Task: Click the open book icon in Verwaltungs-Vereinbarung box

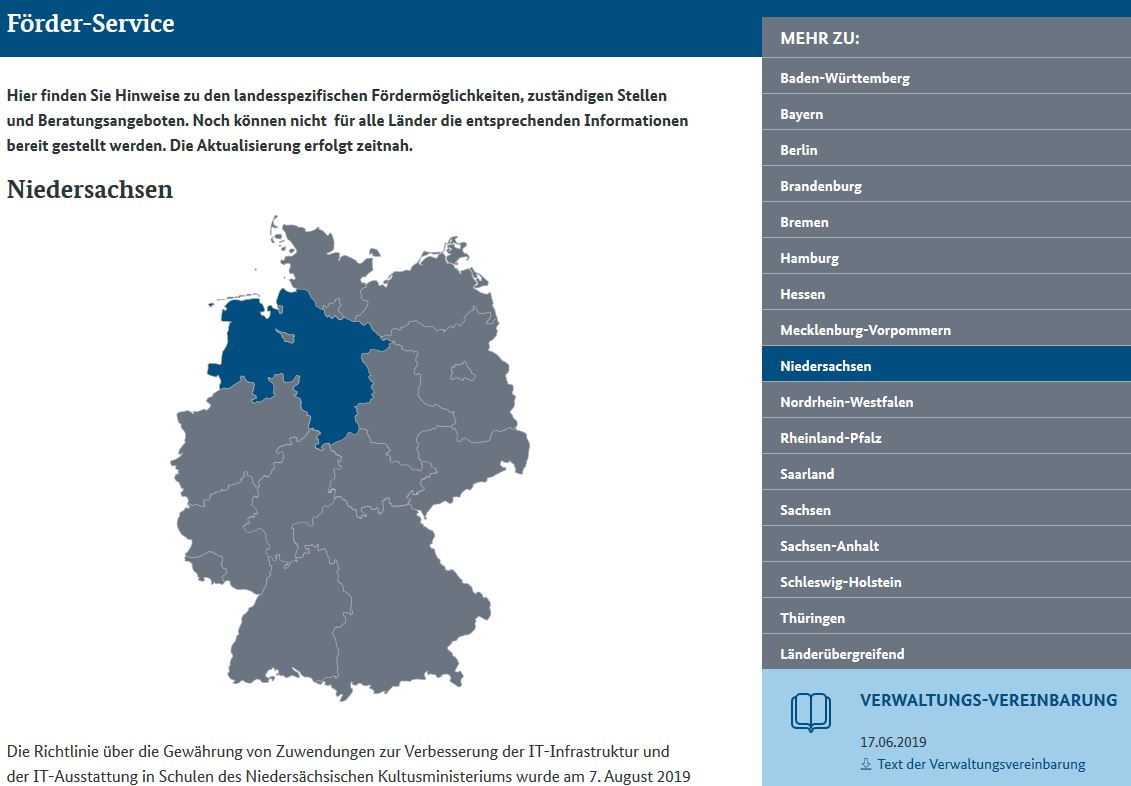Action: [x=812, y=711]
